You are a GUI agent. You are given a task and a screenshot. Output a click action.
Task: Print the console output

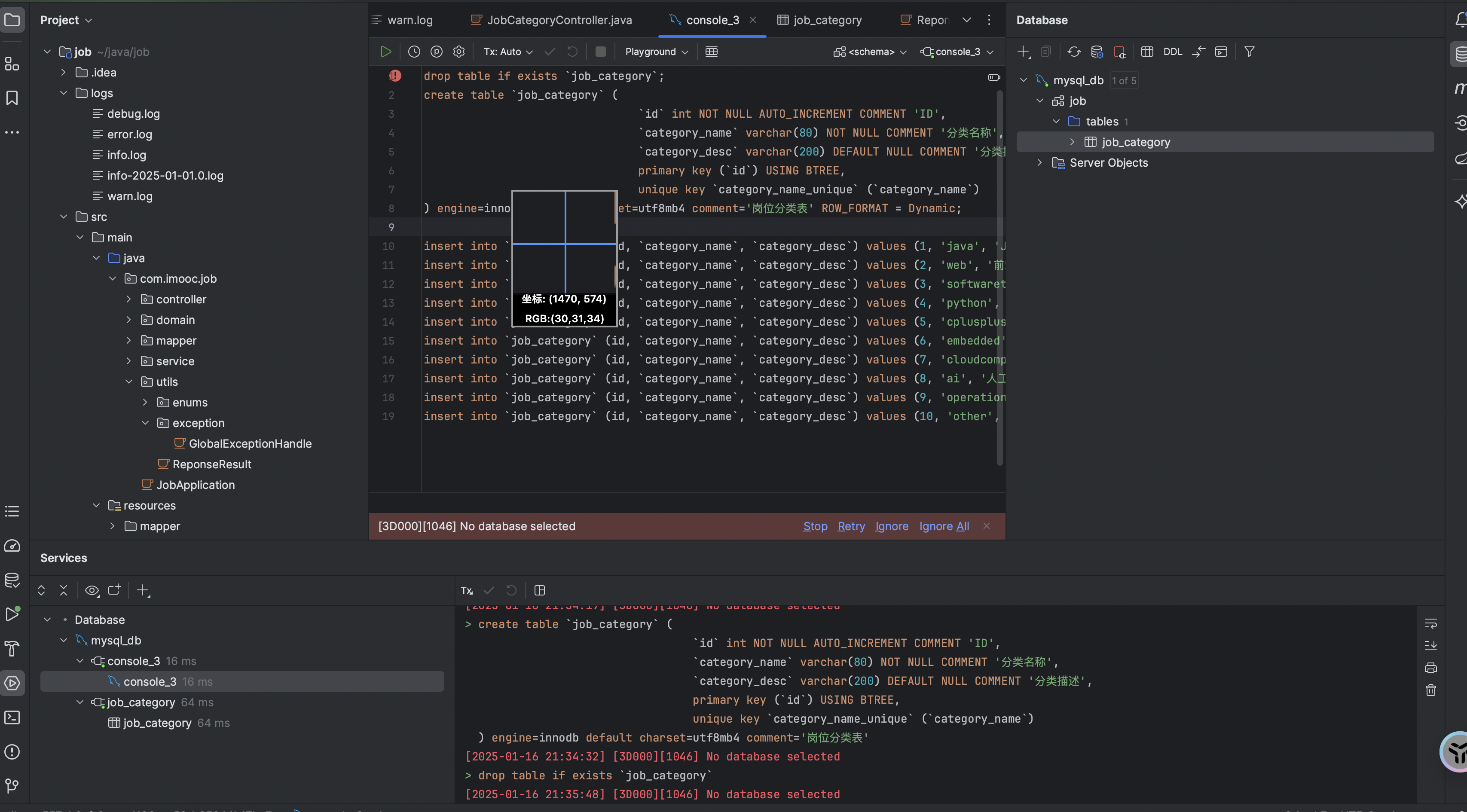[1430, 667]
